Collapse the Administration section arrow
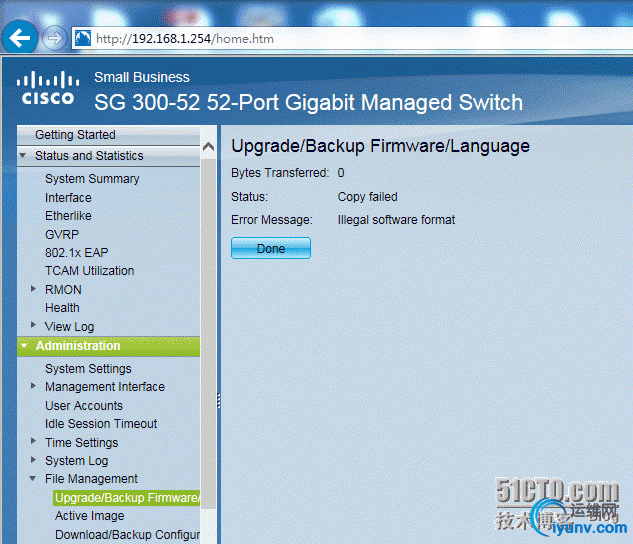The height and width of the screenshot is (544, 633). pos(24,345)
